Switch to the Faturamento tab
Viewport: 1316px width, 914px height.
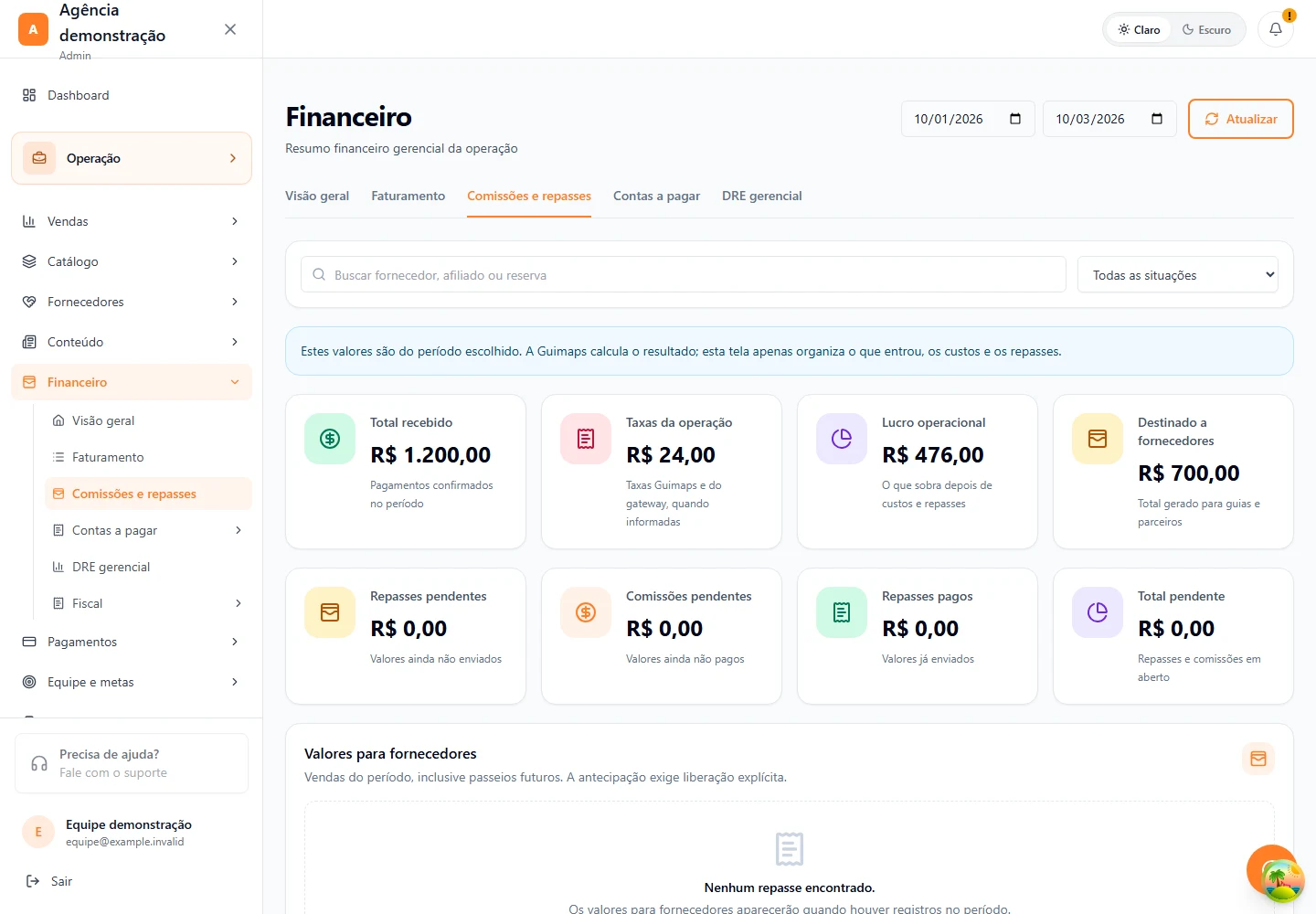[x=409, y=196]
